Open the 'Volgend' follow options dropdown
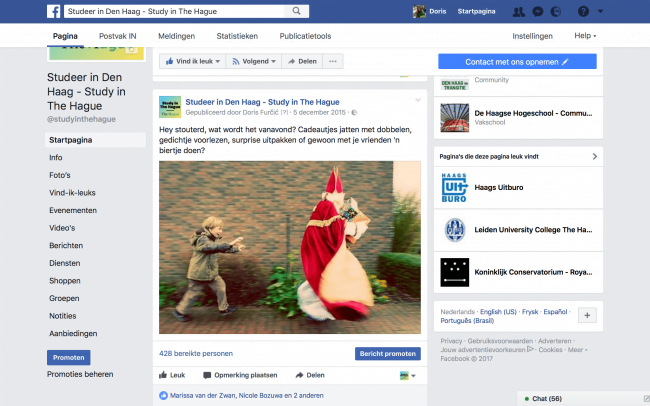The image size is (650, 406). (254, 61)
